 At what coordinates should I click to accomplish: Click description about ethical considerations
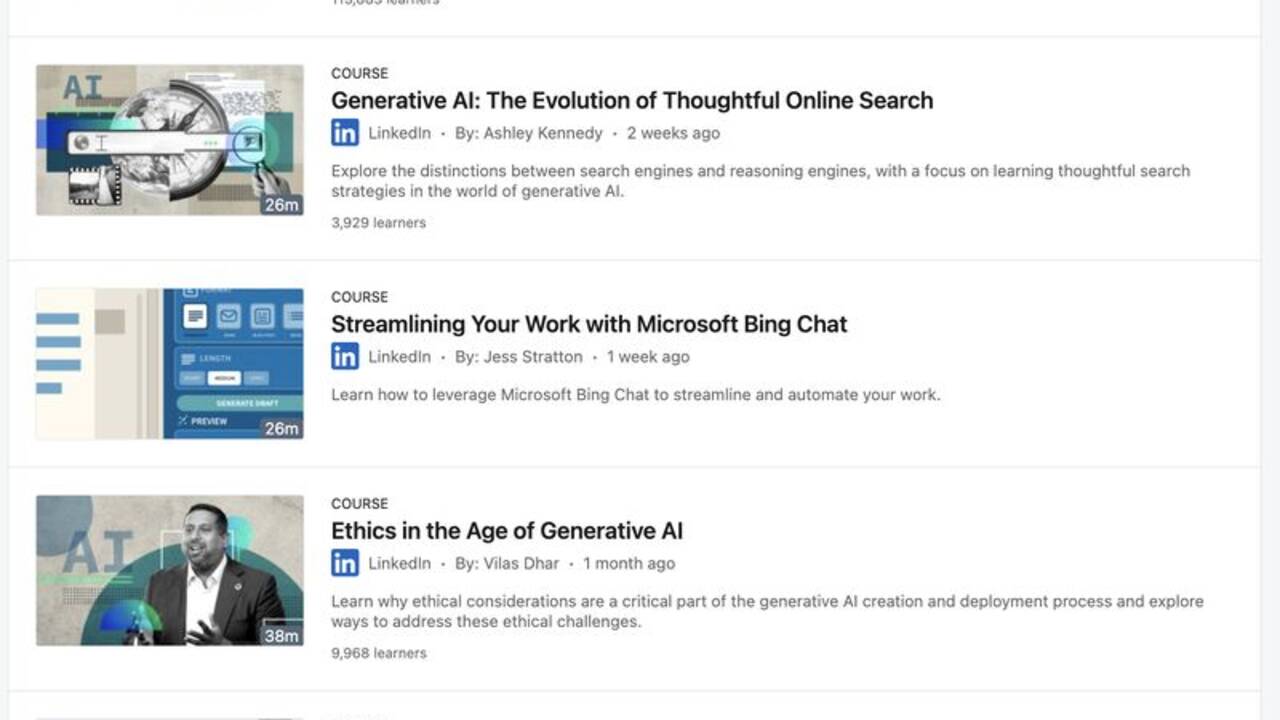(767, 611)
